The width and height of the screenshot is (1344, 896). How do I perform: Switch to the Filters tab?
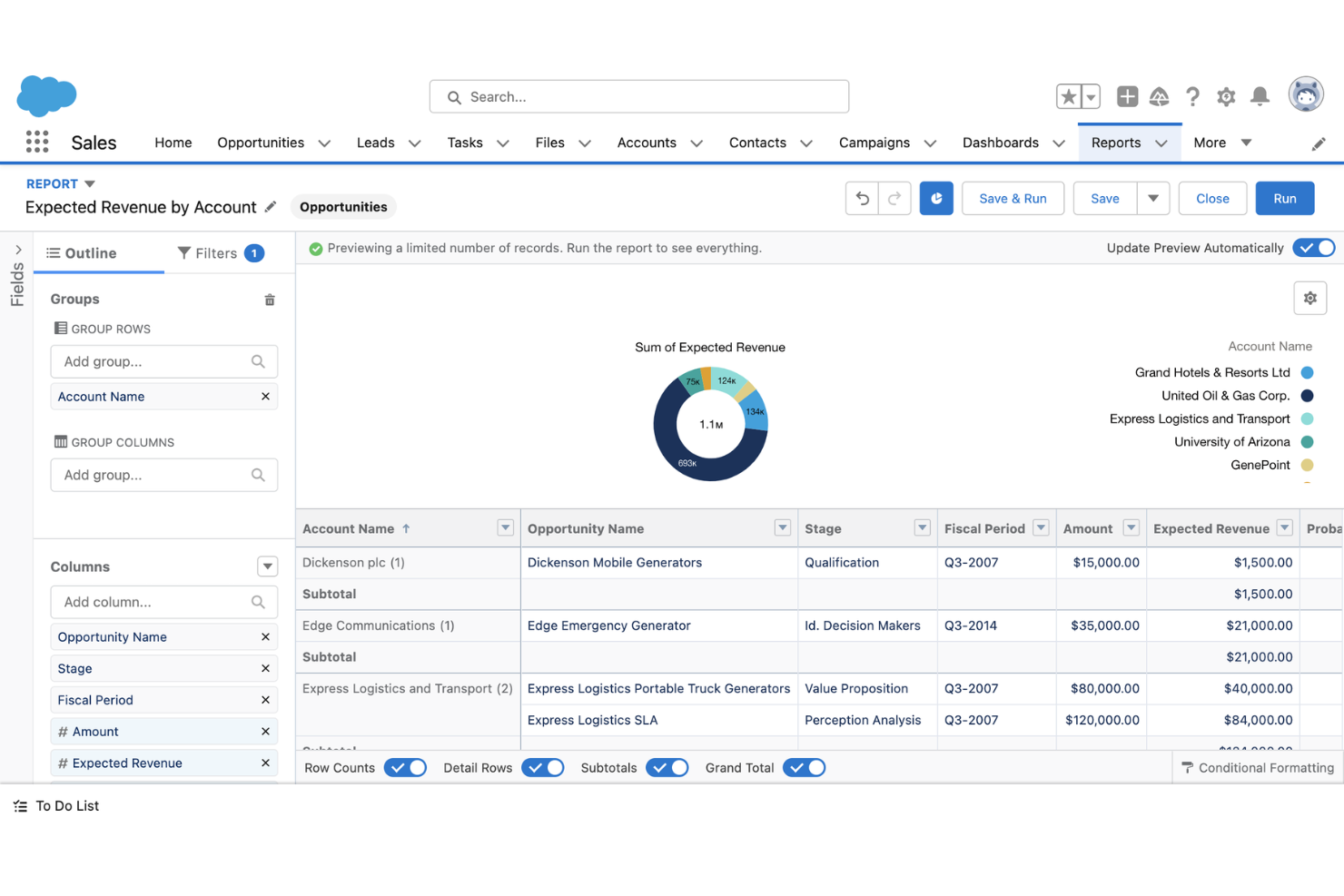[x=216, y=252]
